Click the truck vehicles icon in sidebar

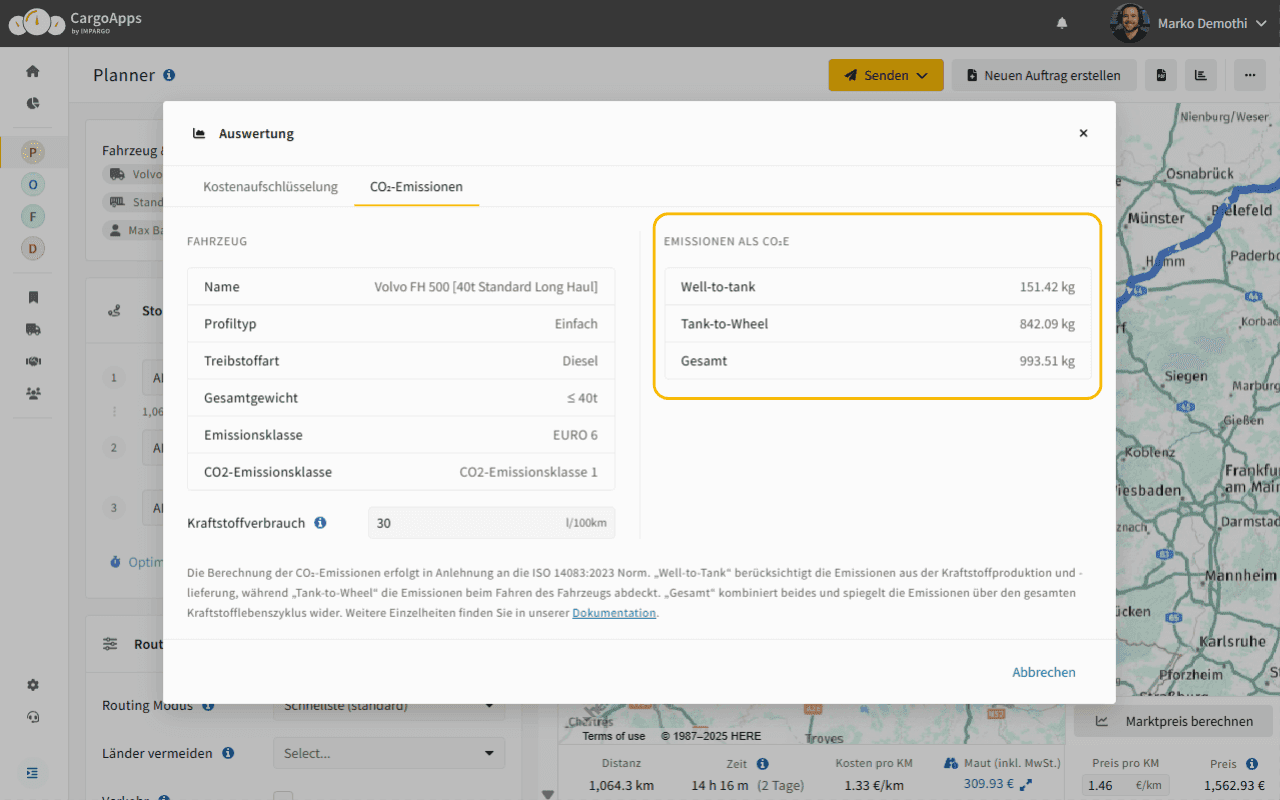coord(33,329)
